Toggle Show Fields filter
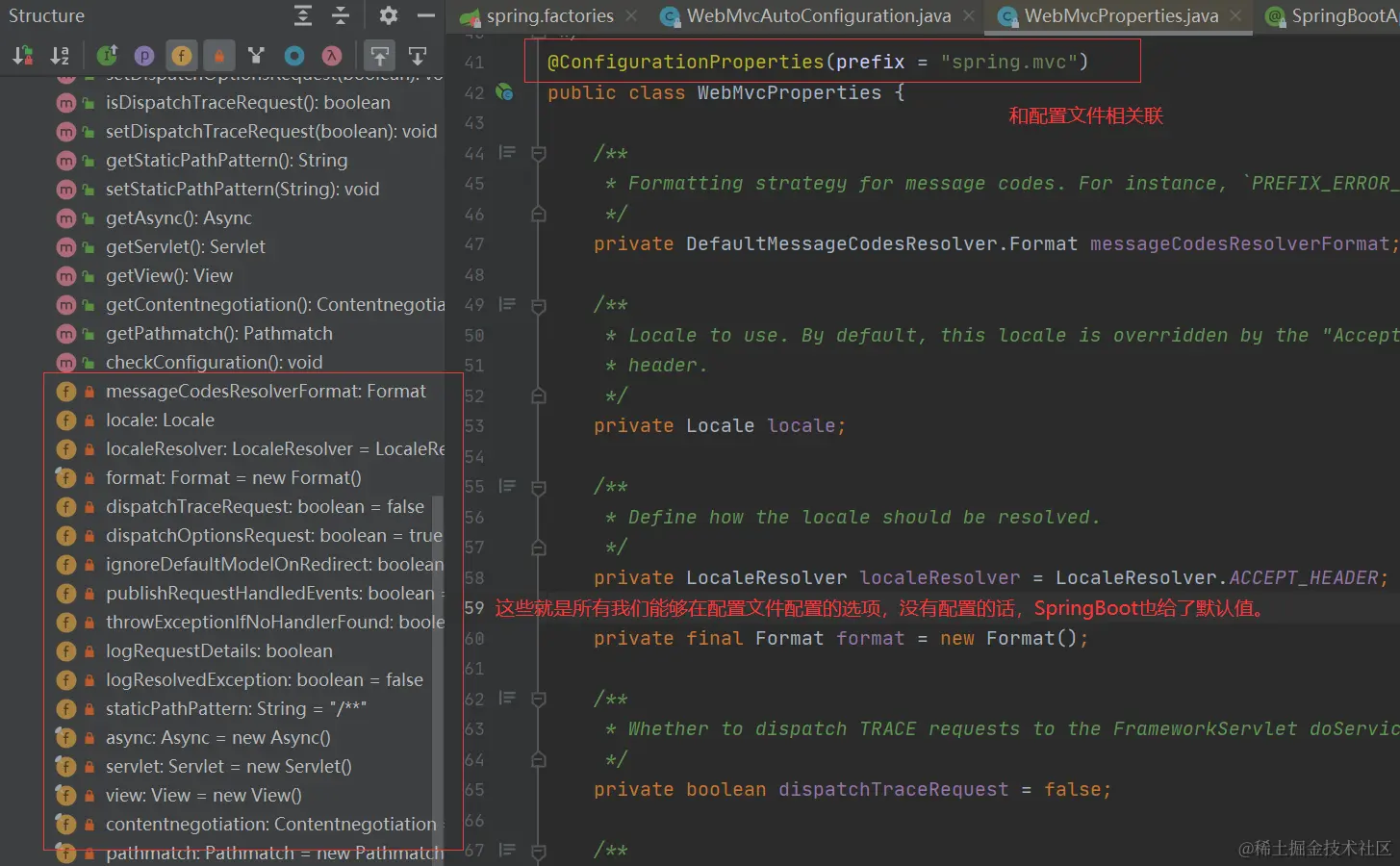Viewport: 1400px width, 866px height. click(x=182, y=56)
